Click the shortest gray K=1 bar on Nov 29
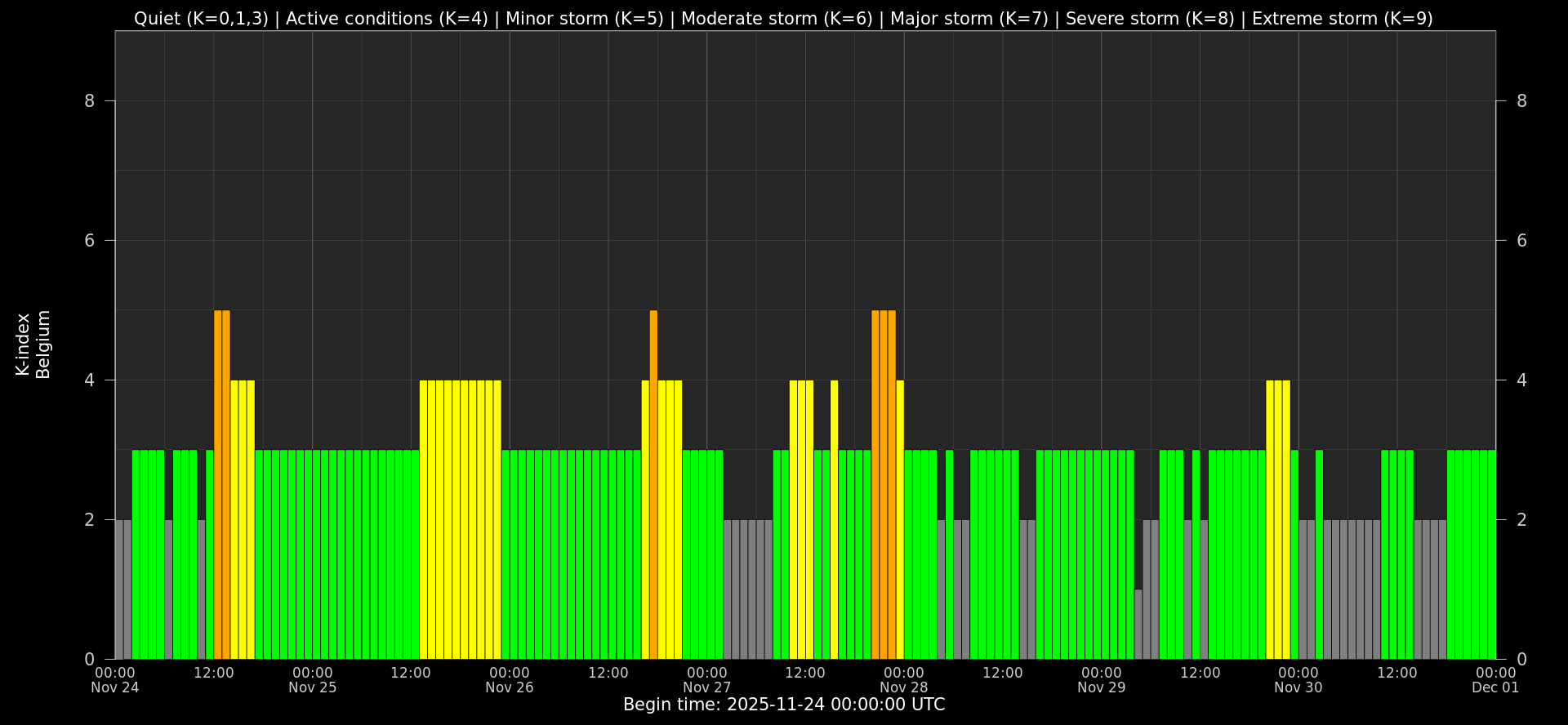 pos(1138,624)
